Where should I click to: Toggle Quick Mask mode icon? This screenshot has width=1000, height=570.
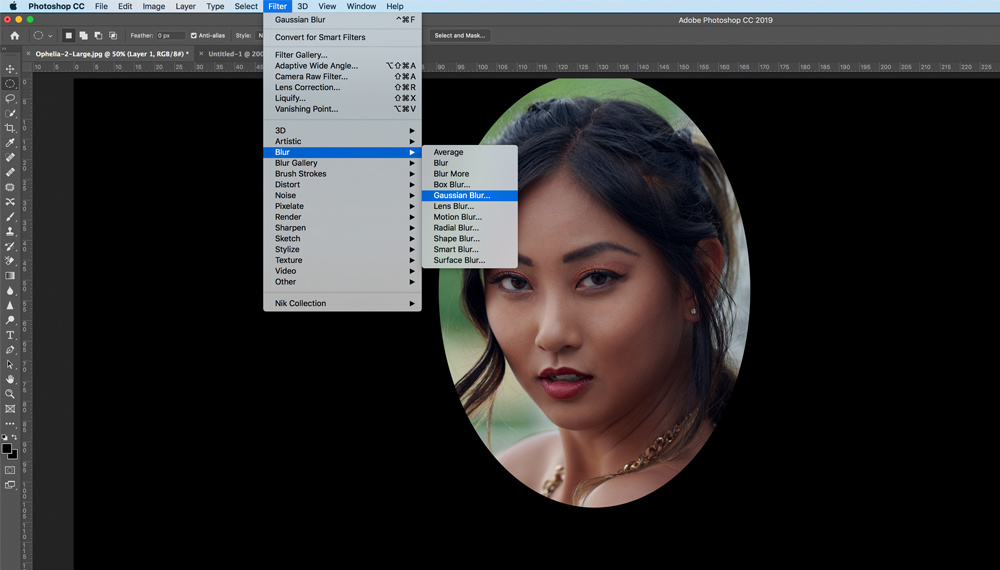point(10,470)
